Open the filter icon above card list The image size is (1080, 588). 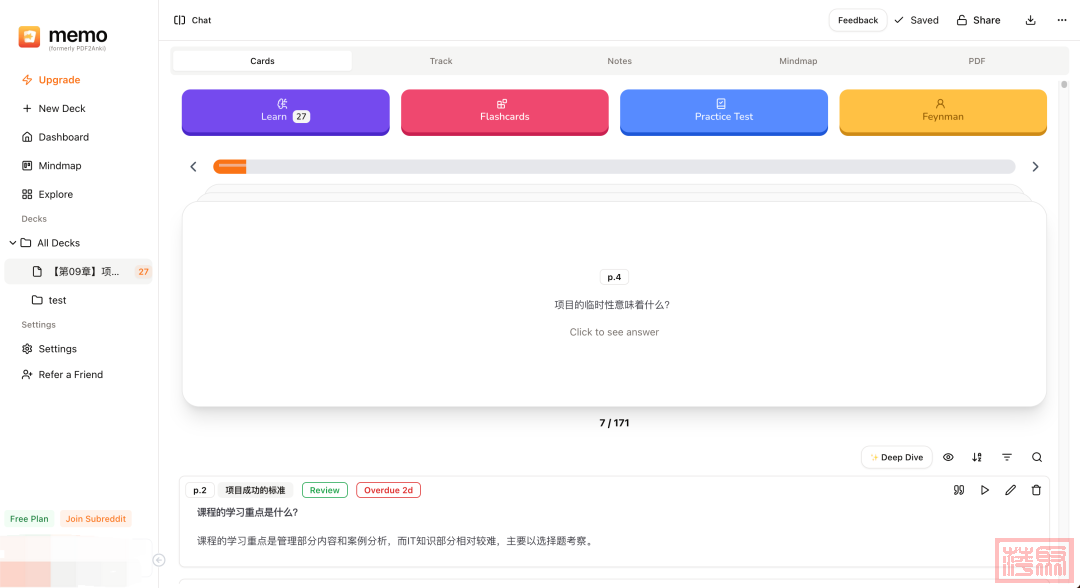[1007, 457]
